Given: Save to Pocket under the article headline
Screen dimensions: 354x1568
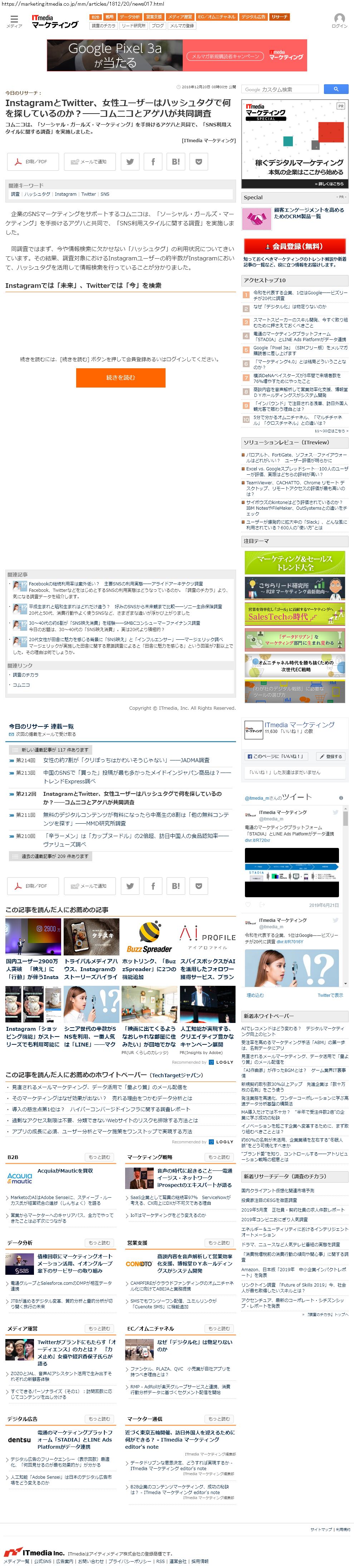Looking at the screenshot, I should point(198,161).
